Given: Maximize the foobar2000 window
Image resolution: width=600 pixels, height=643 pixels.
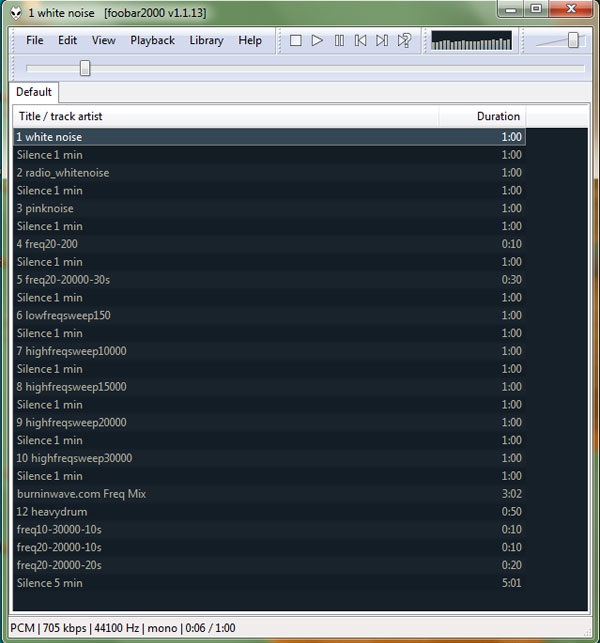Looking at the screenshot, I should 536,9.
